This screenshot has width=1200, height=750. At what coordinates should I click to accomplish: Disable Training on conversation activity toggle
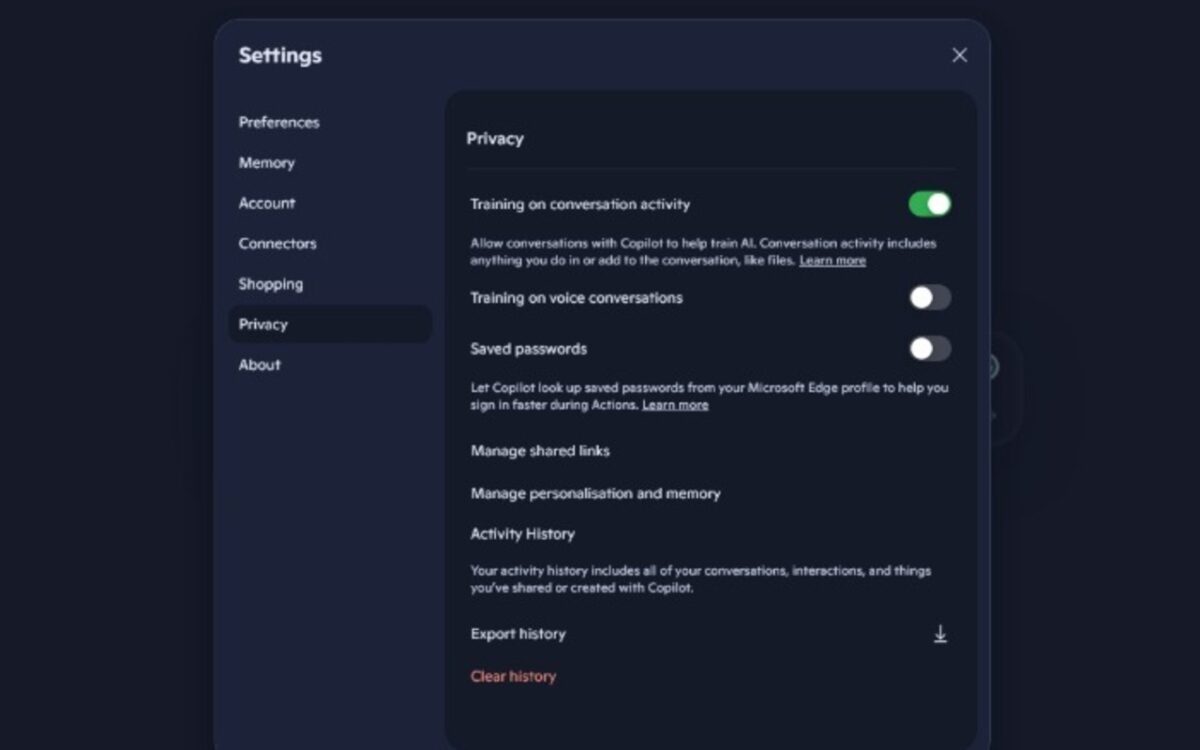point(930,204)
